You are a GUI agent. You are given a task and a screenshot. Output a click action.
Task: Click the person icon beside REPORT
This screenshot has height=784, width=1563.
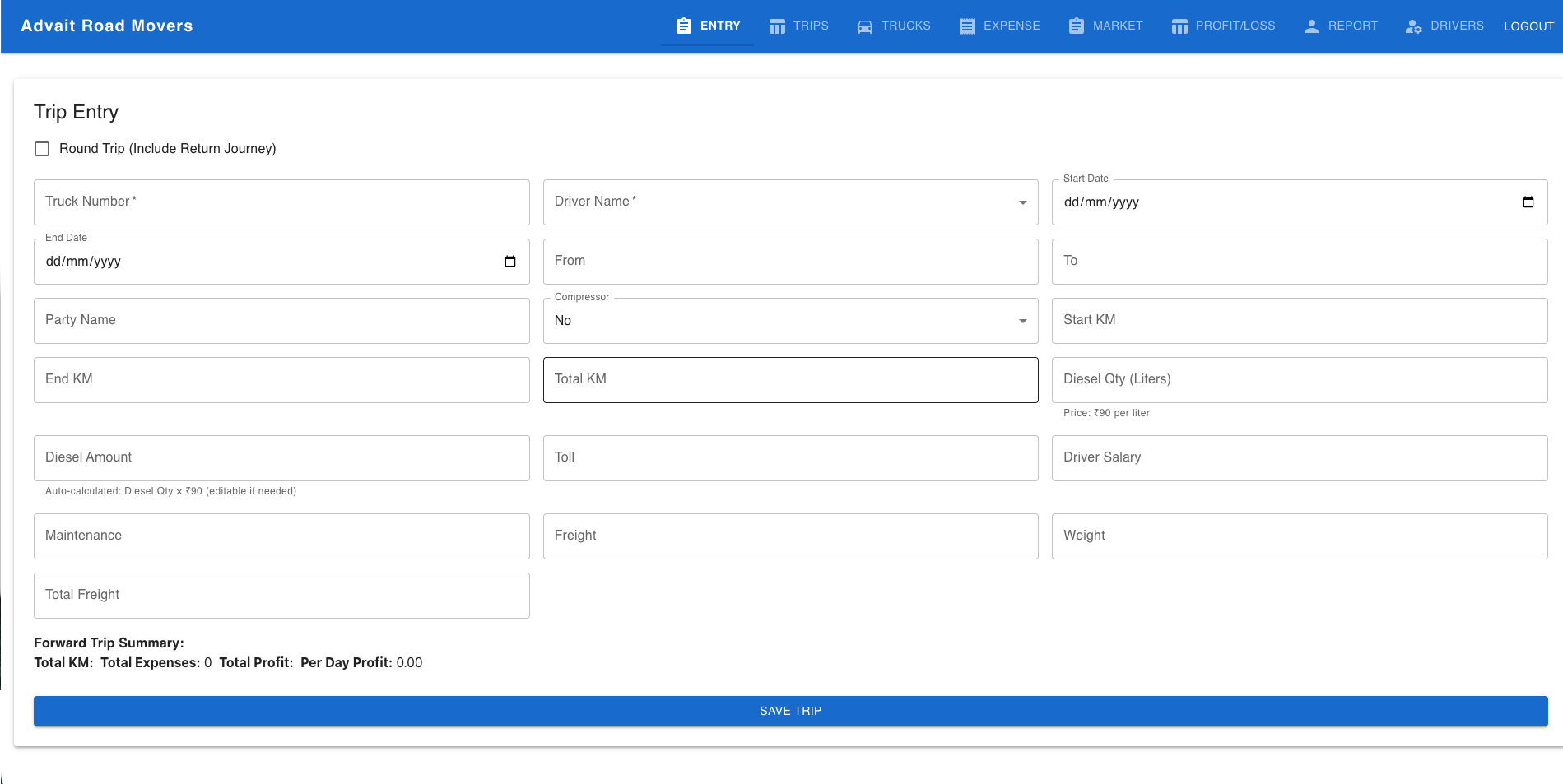(1311, 26)
